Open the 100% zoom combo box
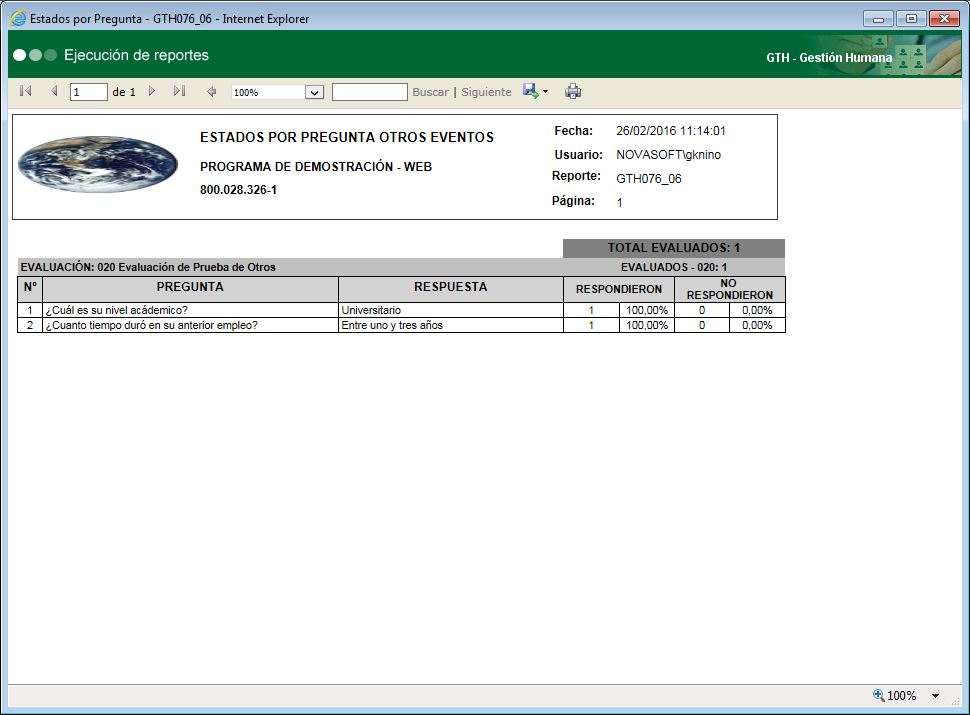This screenshot has height=715, width=970. 277,92
